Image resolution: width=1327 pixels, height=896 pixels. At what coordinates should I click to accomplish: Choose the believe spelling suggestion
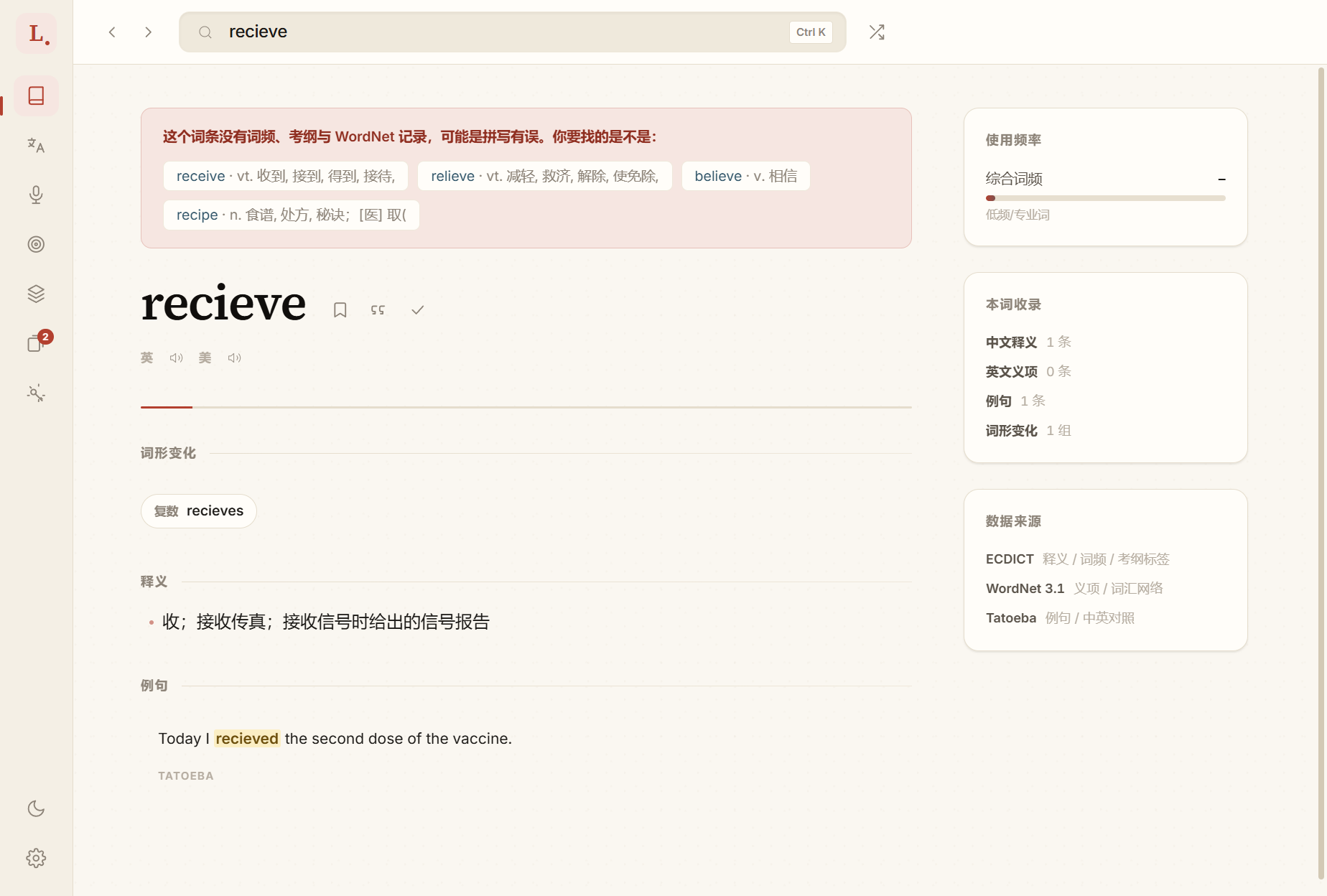pyautogui.click(x=745, y=176)
